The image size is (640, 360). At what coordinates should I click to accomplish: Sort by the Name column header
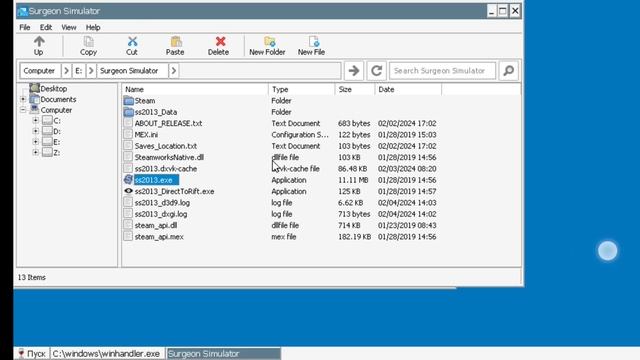[195, 89]
